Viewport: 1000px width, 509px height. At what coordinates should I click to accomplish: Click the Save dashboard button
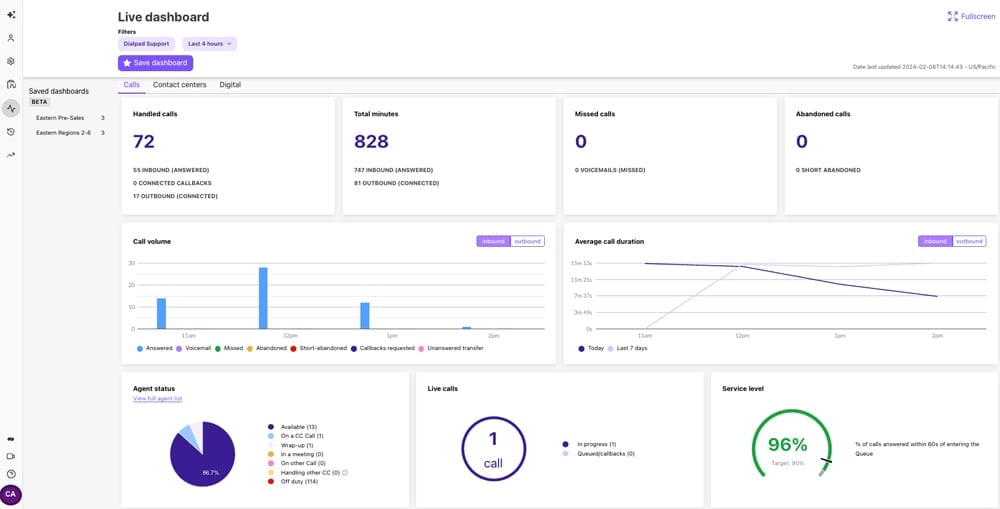point(156,63)
